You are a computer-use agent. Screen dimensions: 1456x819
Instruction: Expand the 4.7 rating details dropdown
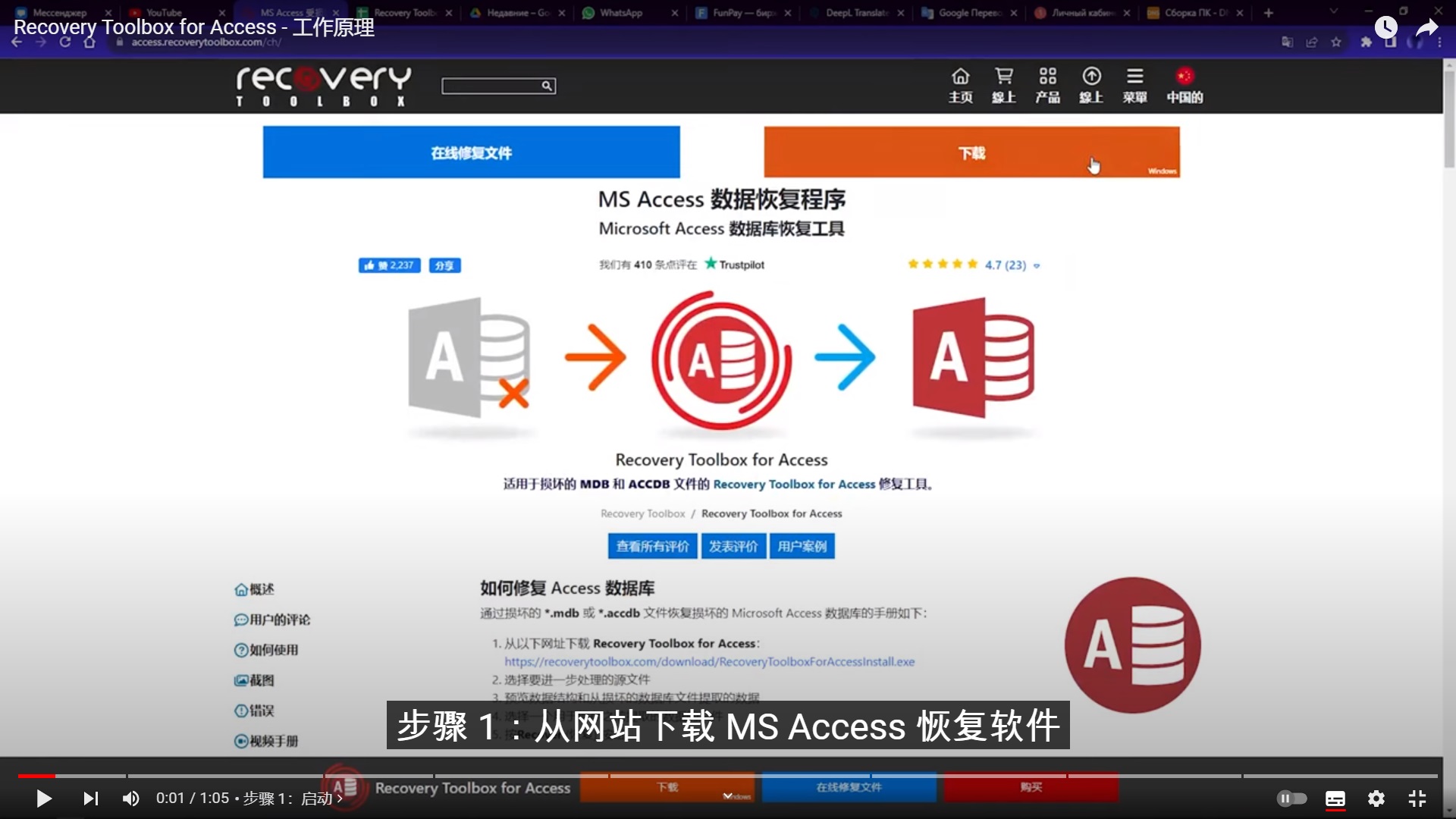[x=1037, y=266]
